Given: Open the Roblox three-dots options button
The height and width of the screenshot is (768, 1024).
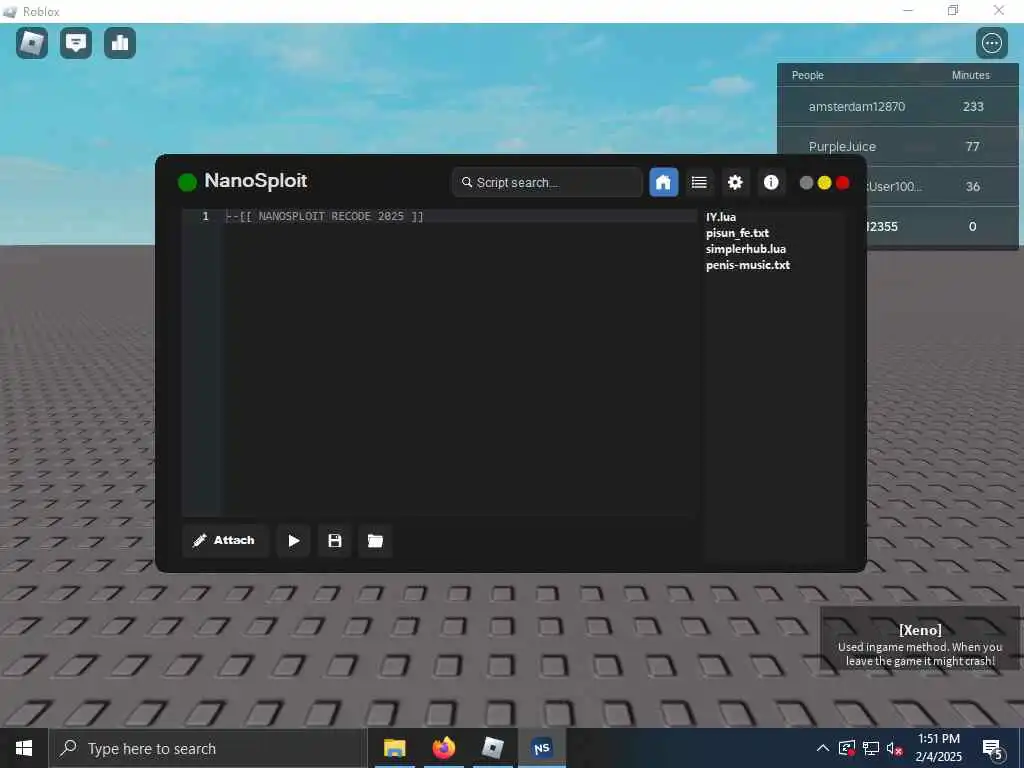Looking at the screenshot, I should tap(991, 43).
